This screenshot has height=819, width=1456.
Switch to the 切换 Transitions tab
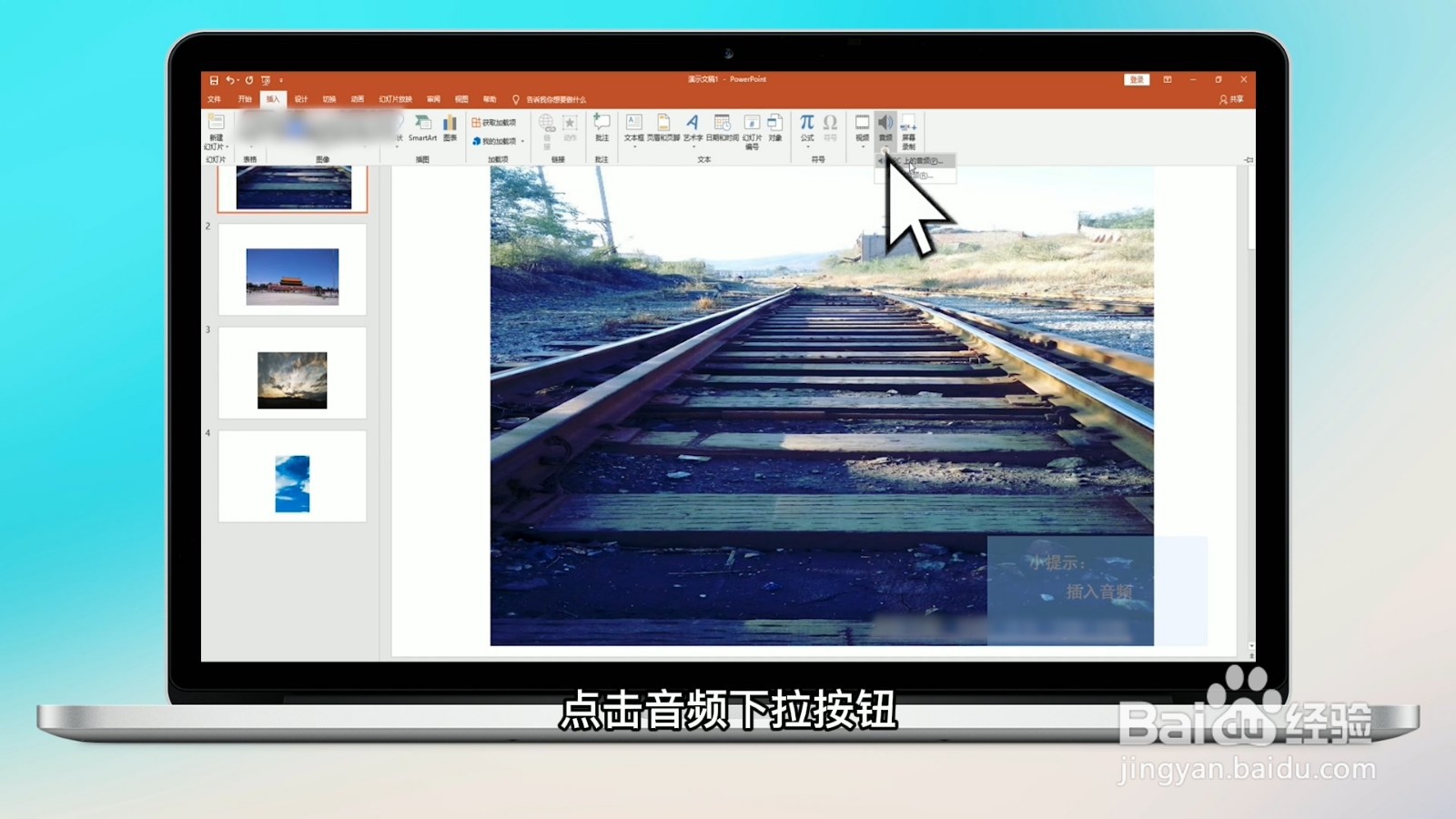pos(329,99)
